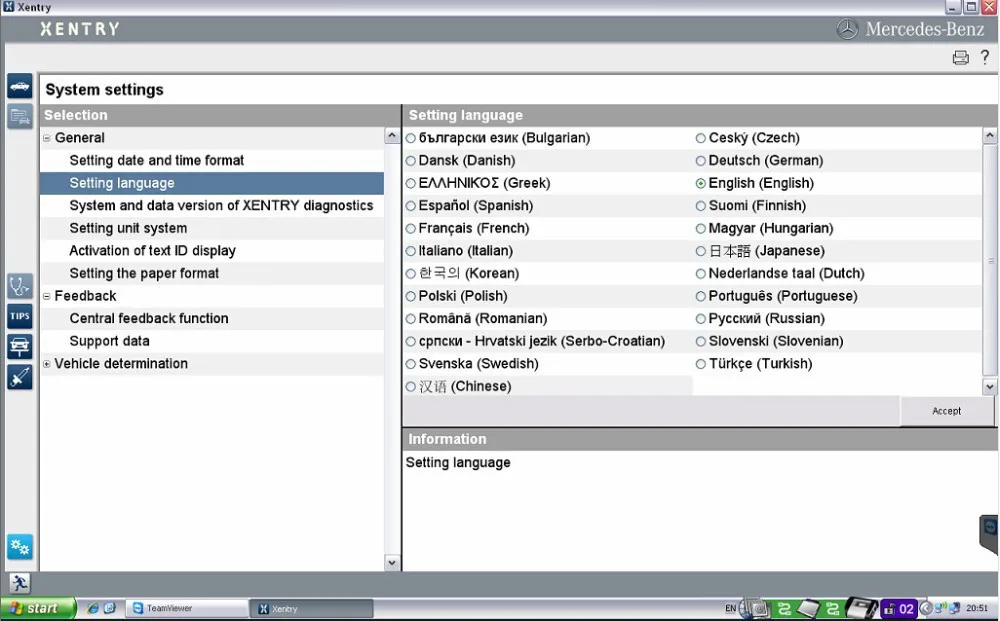Open the TIPS sidebar icon
This screenshot has height=621, width=1000.
[20, 316]
